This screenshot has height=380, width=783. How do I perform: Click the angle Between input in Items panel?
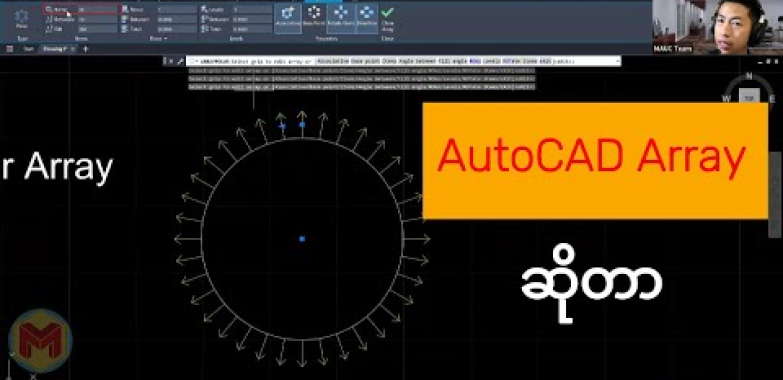pyautogui.click(x=98, y=19)
